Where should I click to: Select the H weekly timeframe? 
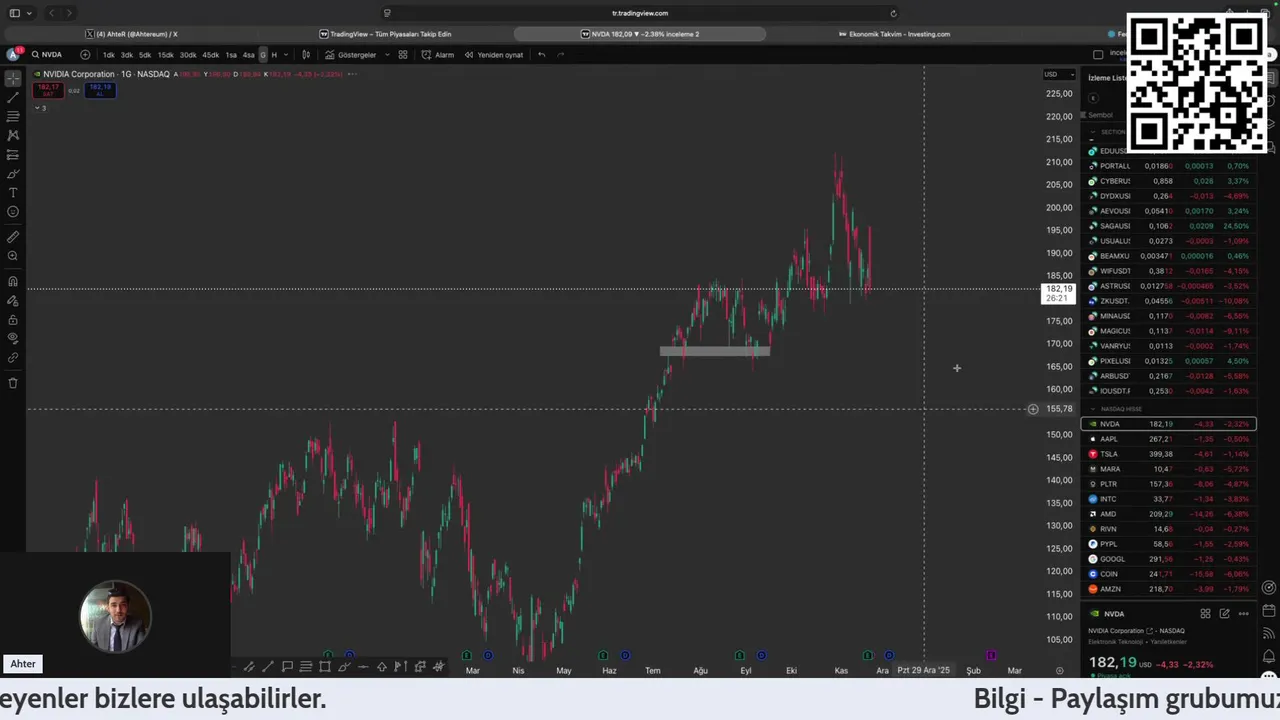pos(274,55)
